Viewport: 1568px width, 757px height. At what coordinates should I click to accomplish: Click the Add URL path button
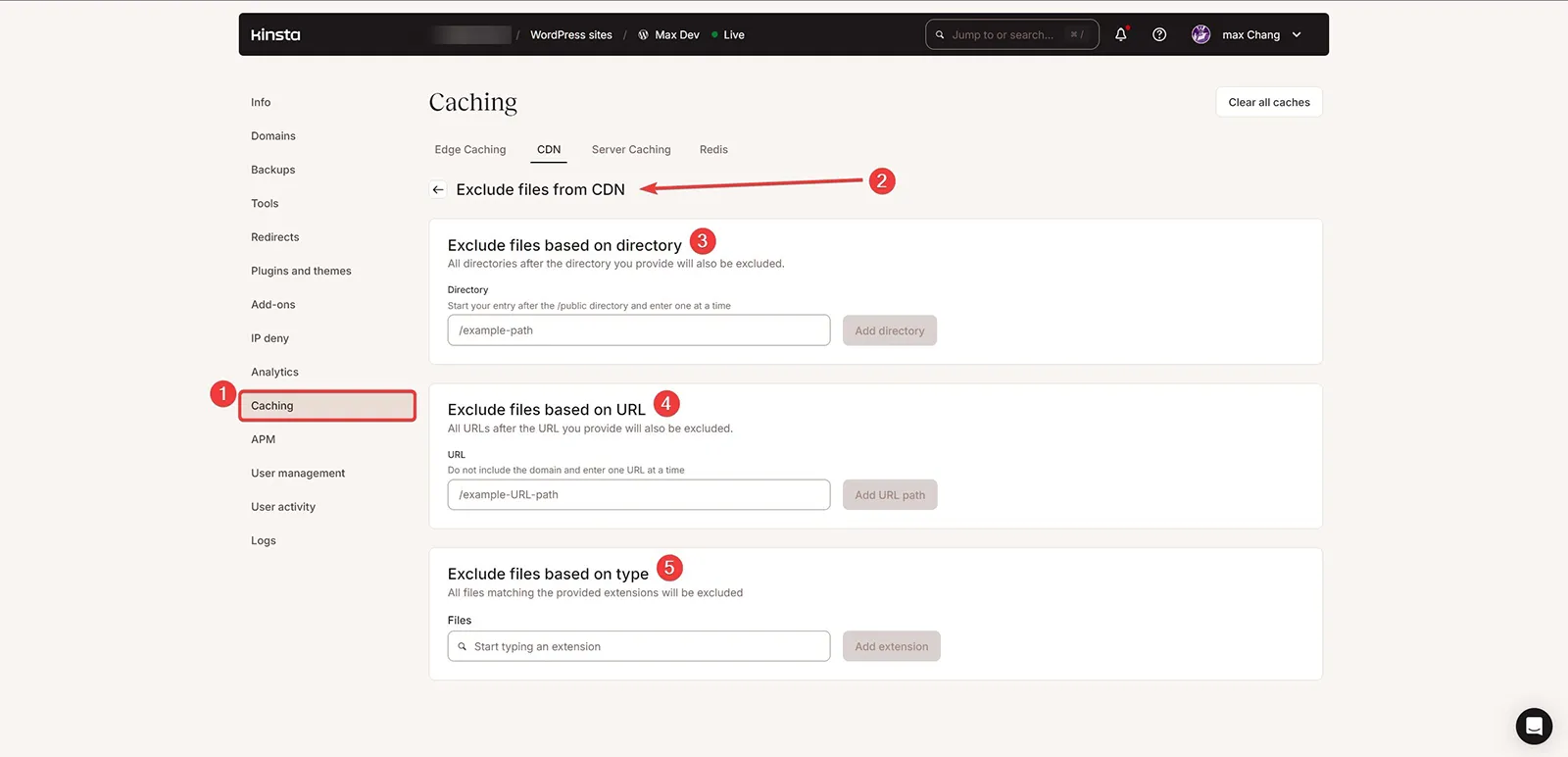tap(890, 495)
